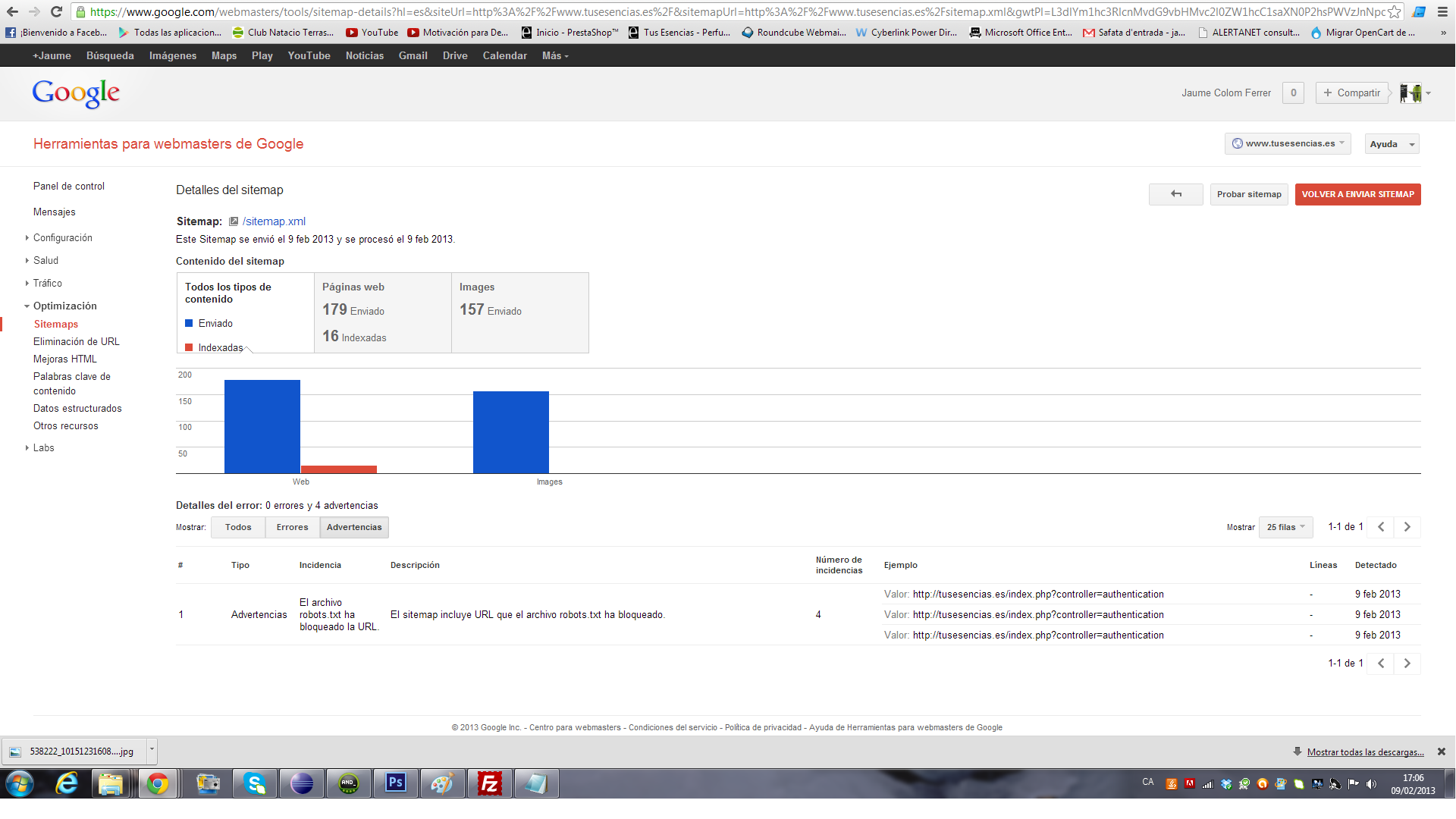Open the Más menu in Google bar
1456x819 pixels.
tap(554, 55)
